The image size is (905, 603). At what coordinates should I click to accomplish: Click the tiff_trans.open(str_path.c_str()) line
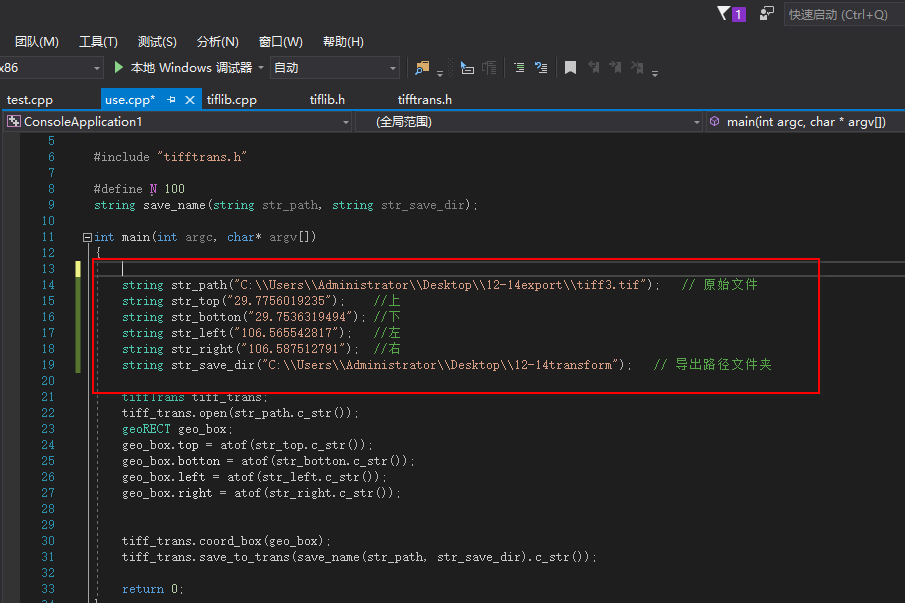click(x=240, y=413)
